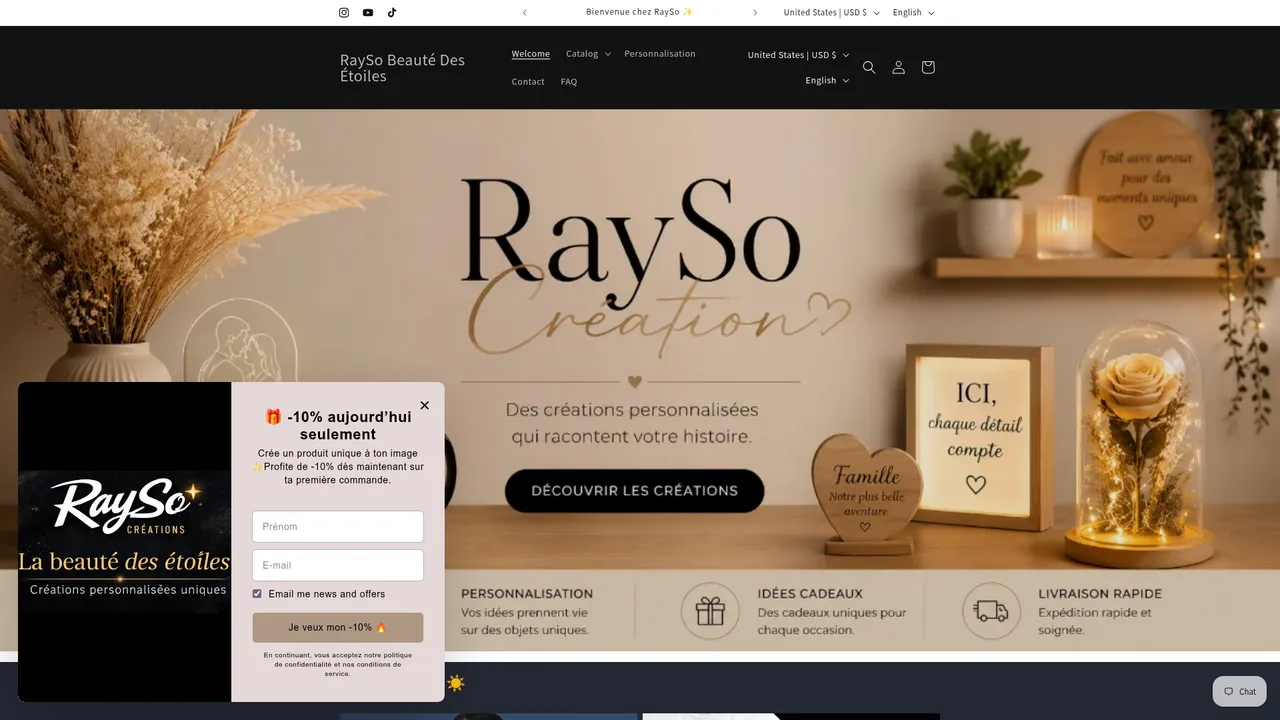Image resolution: width=1280 pixels, height=720 pixels.
Task: Click the 'Bienvenue chez RaySo' announcement text
Action: pyautogui.click(x=640, y=13)
